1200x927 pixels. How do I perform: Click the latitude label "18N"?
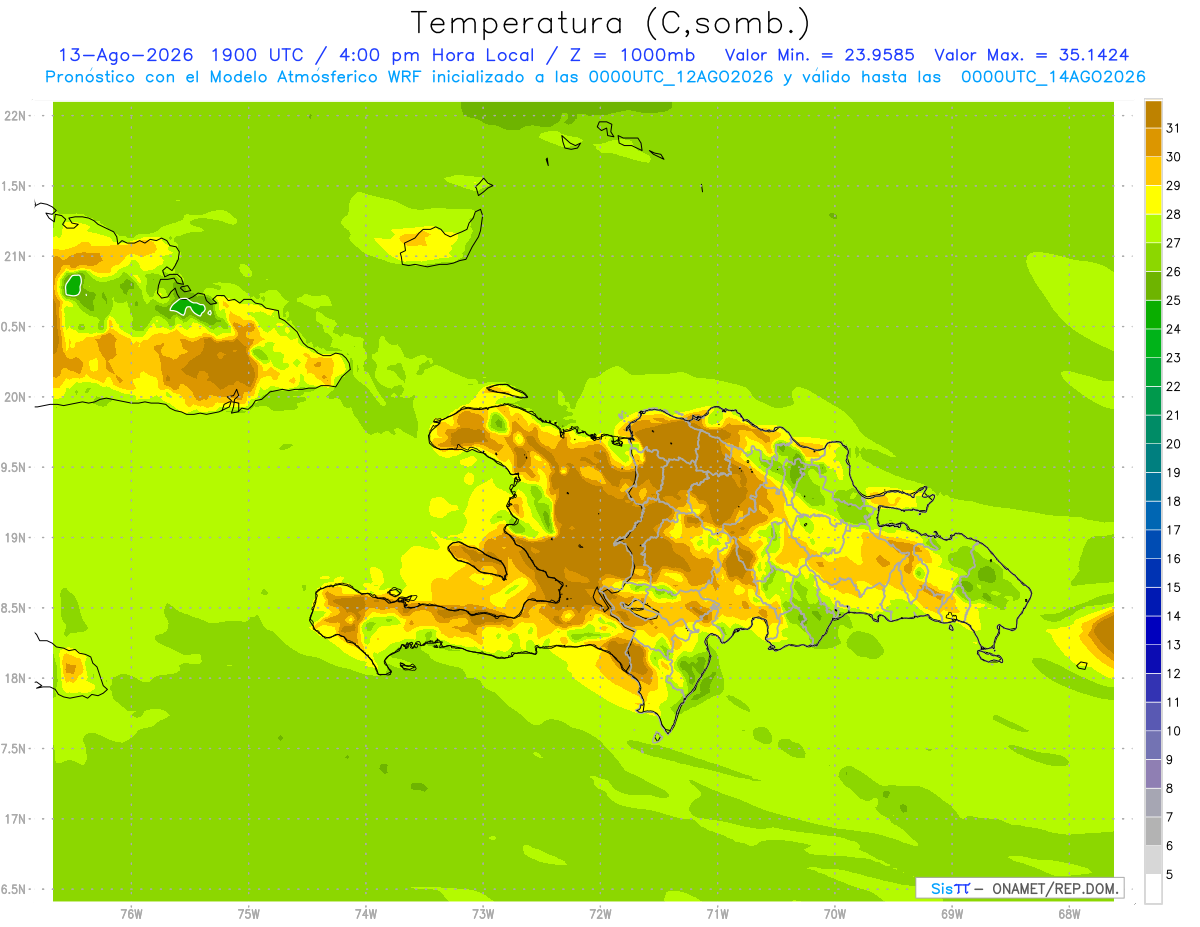(17, 678)
